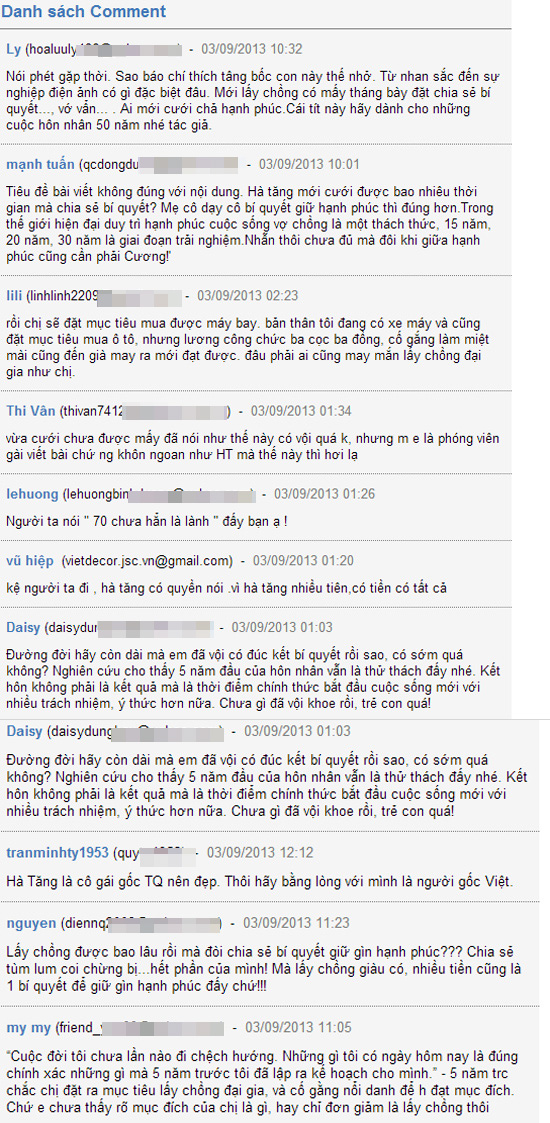Click the timestamp 03/09/2013 10:01
Image resolution: width=550 pixels, height=1123 pixels.
[x=309, y=165]
